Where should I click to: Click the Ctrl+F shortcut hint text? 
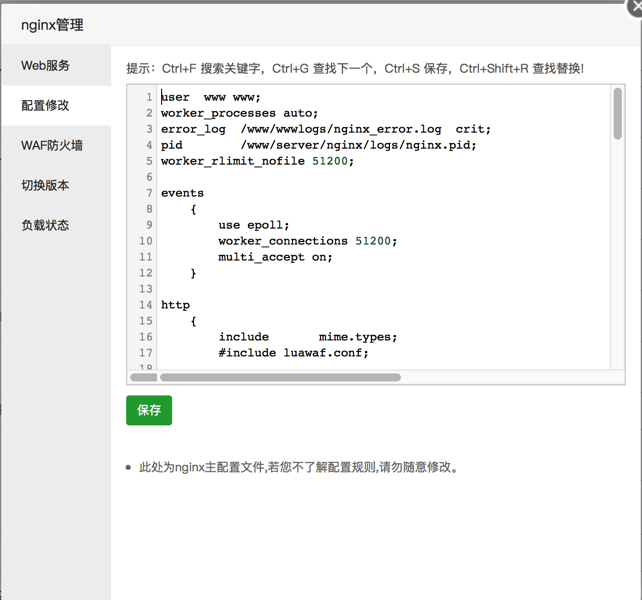pyautogui.click(x=211, y=68)
